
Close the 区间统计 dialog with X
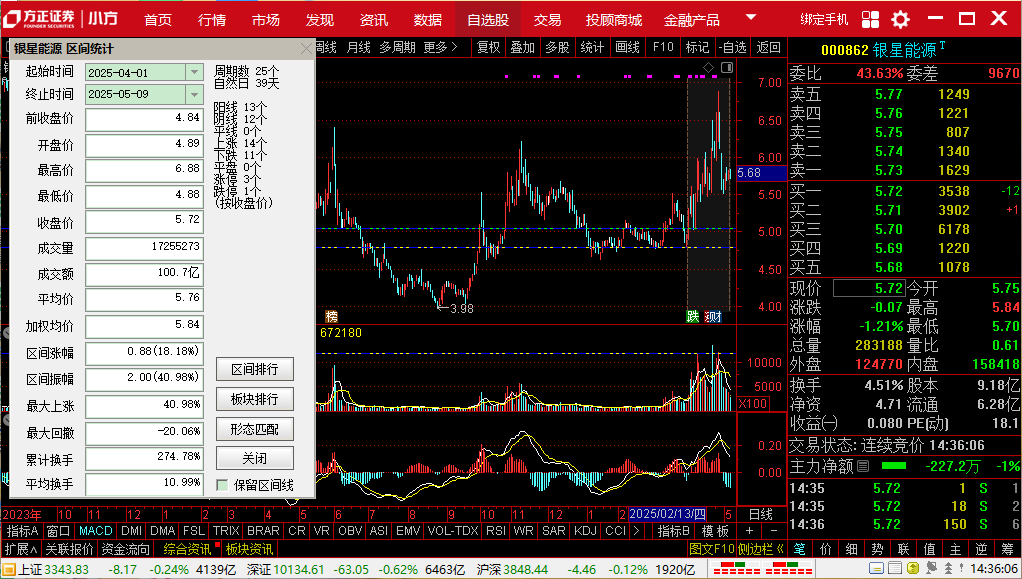coord(306,49)
